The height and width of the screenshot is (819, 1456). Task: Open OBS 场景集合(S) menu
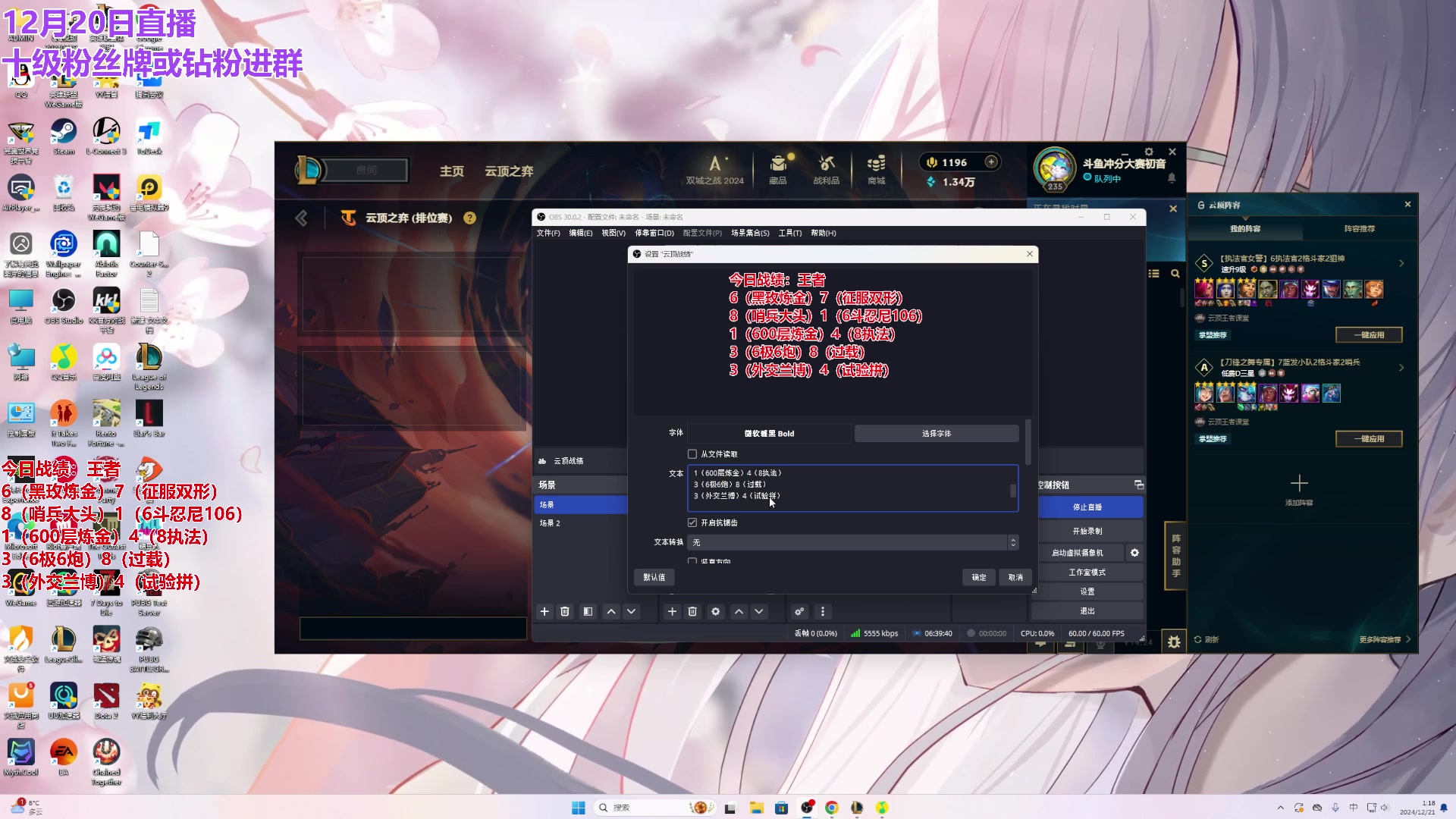coord(750,234)
